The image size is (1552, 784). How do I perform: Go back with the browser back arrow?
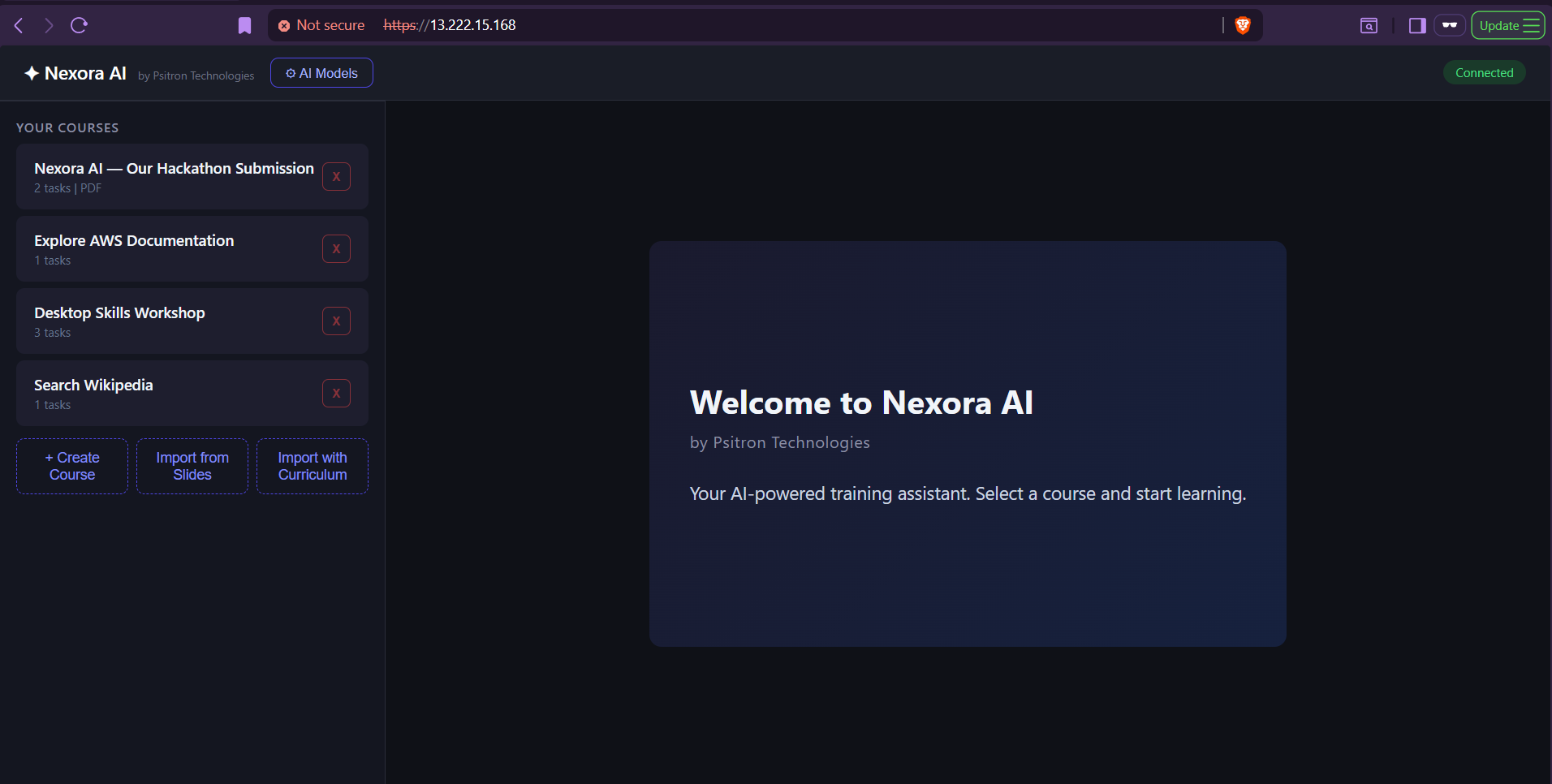point(19,25)
